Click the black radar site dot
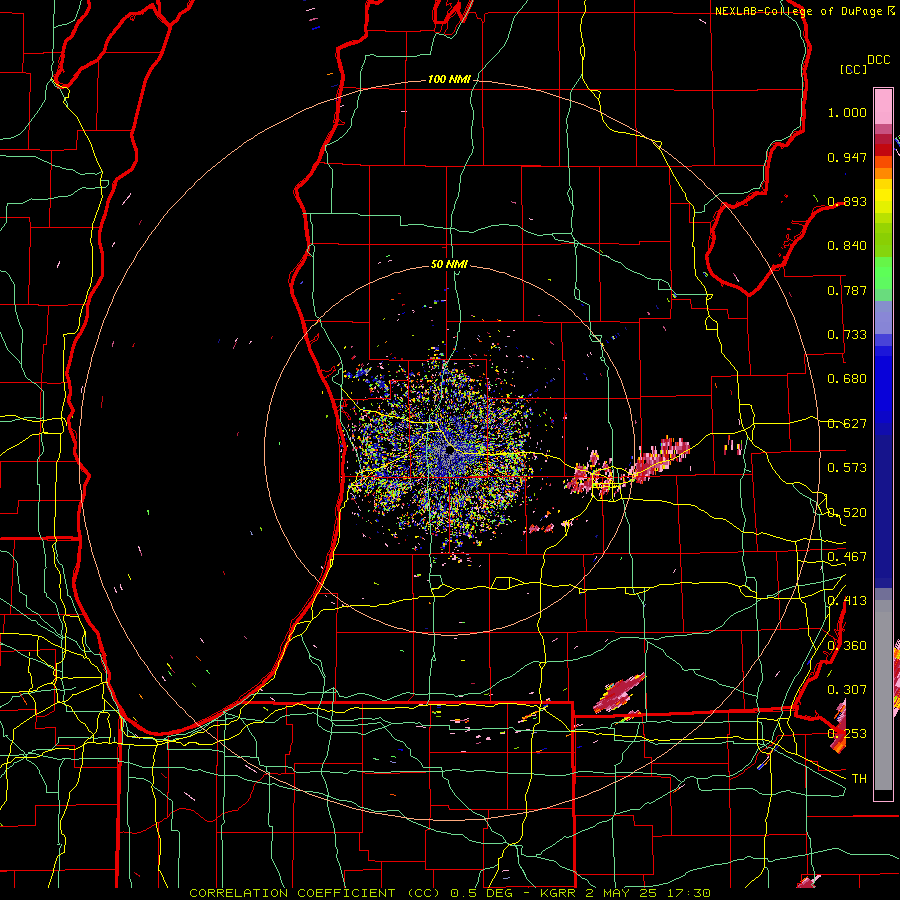 (x=449, y=451)
